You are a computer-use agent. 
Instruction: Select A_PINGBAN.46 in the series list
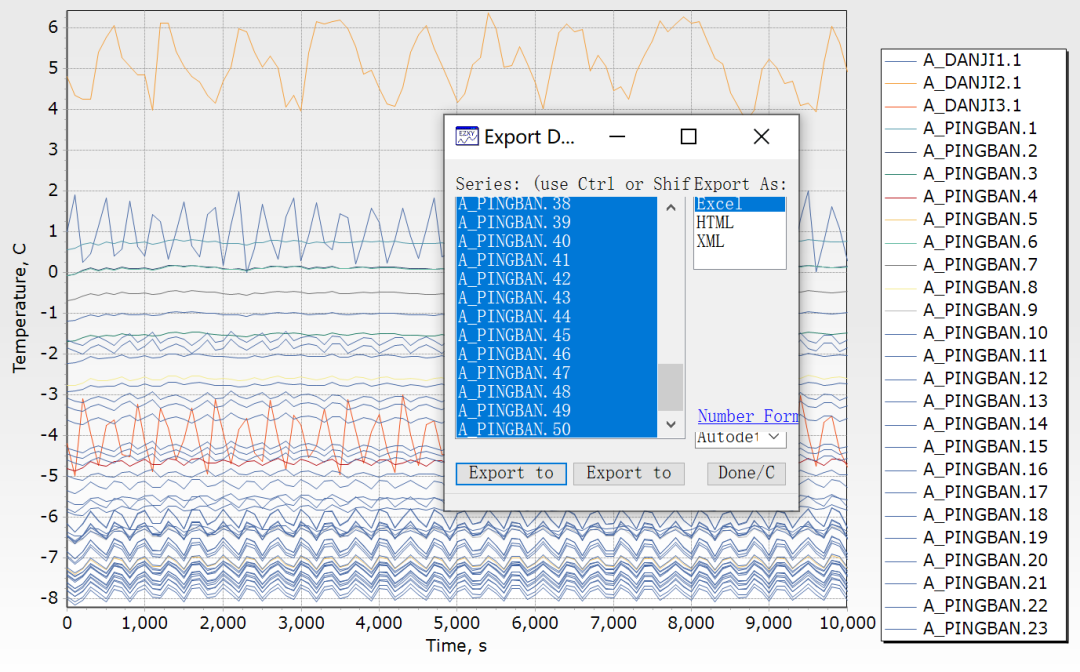tap(556, 355)
